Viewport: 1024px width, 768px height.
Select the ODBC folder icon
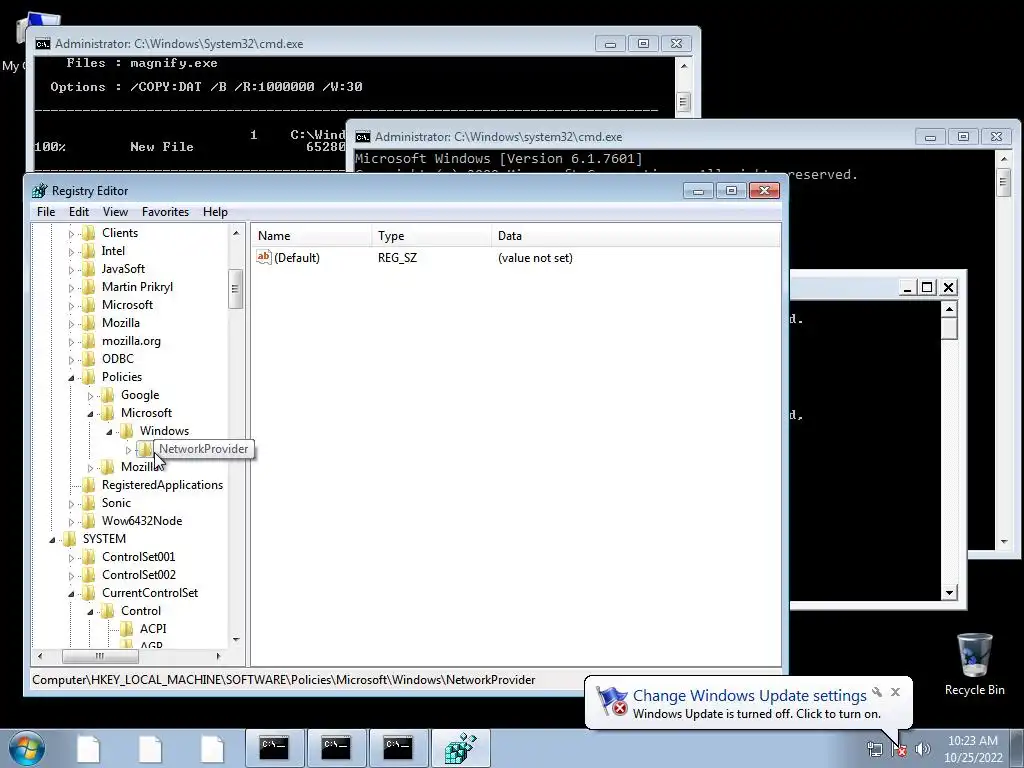tap(88, 359)
